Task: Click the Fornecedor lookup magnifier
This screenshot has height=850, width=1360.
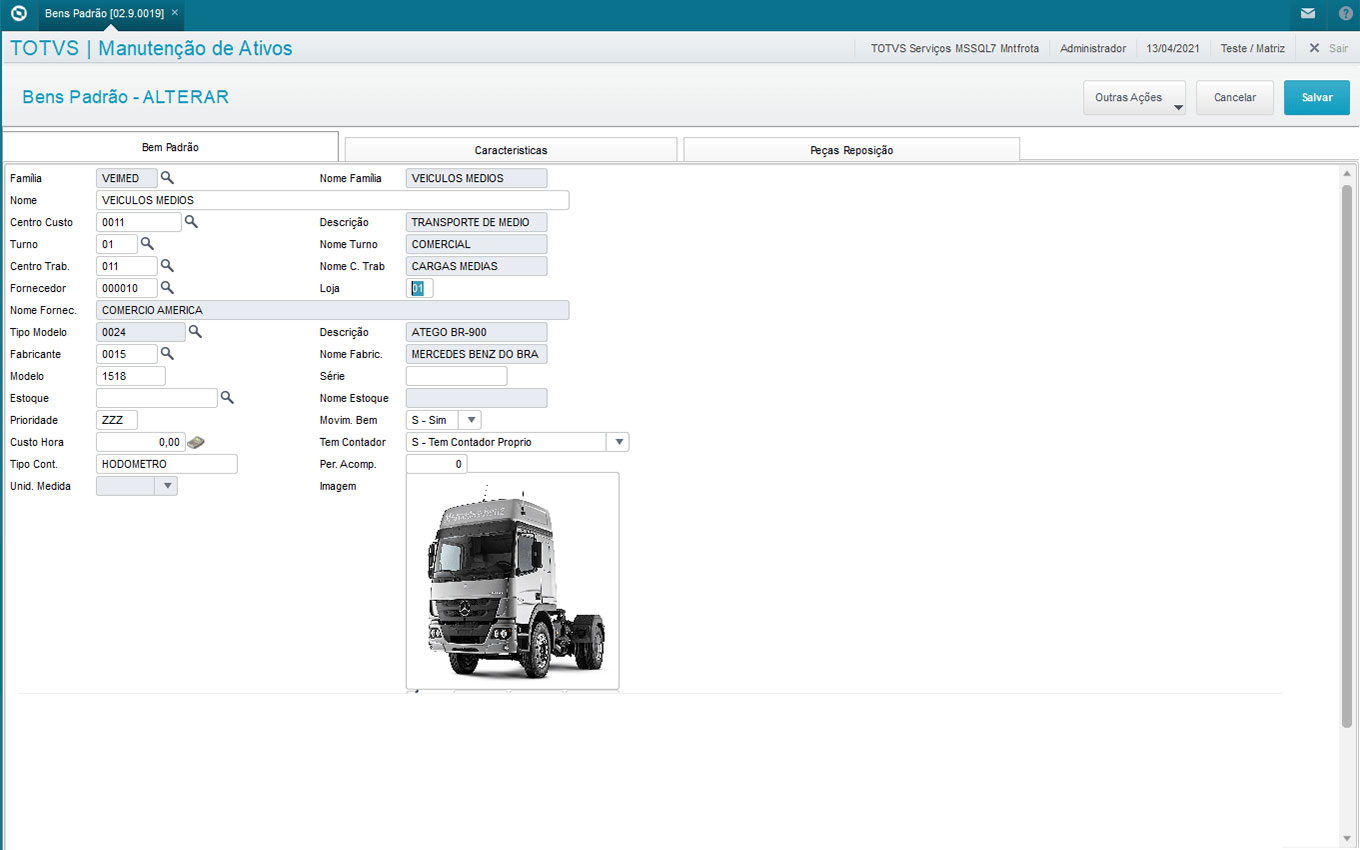Action: [x=167, y=288]
